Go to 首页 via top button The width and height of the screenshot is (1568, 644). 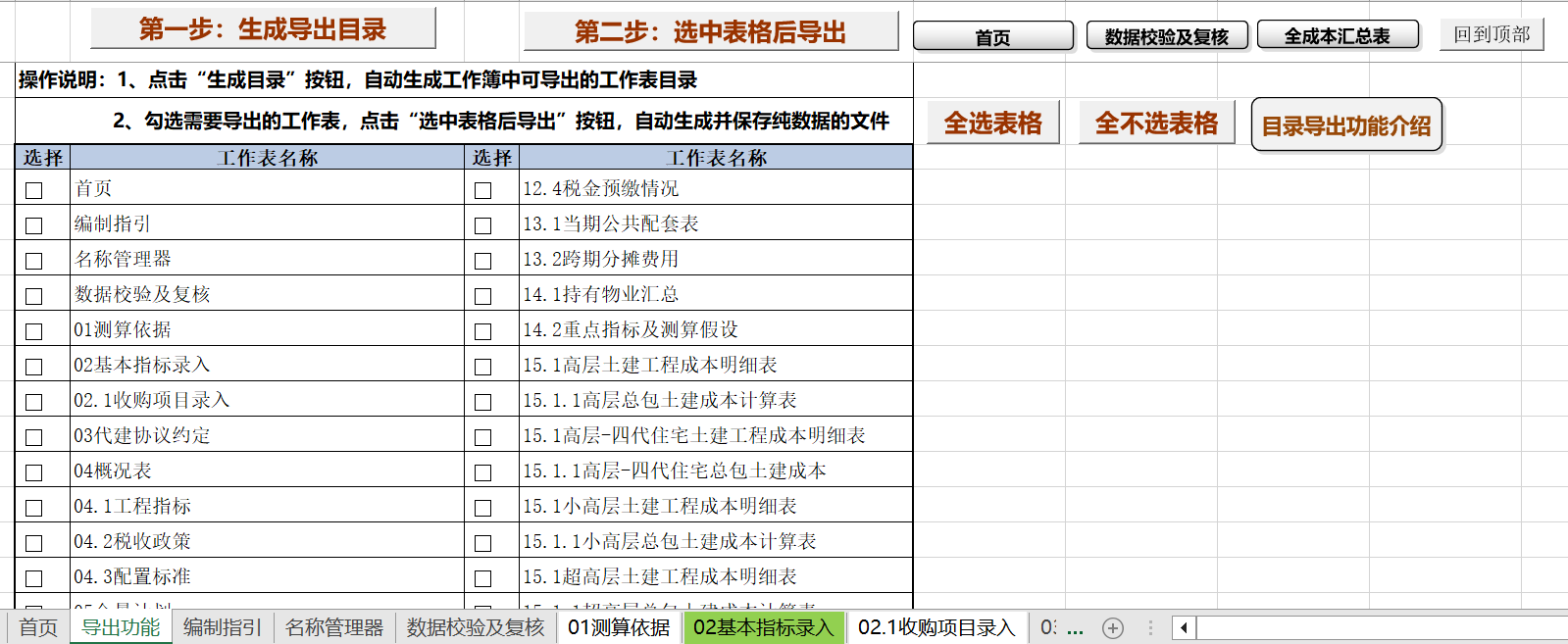click(993, 36)
